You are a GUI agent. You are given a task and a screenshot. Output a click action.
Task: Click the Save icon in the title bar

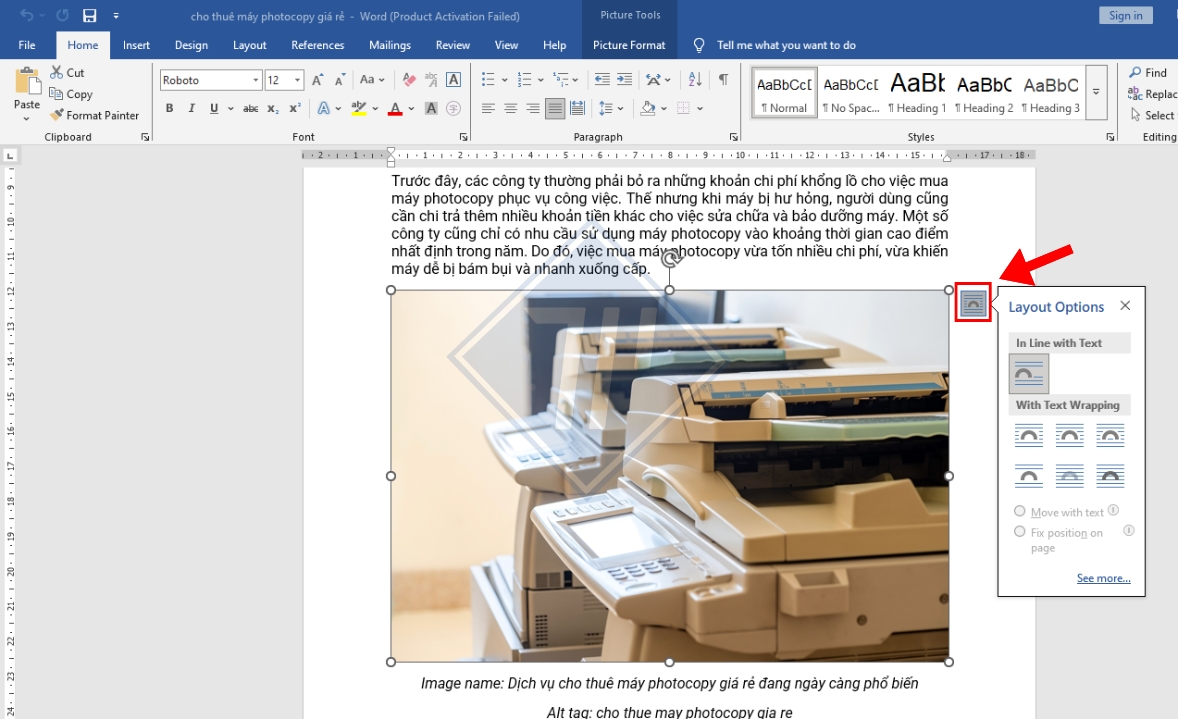pyautogui.click(x=89, y=16)
